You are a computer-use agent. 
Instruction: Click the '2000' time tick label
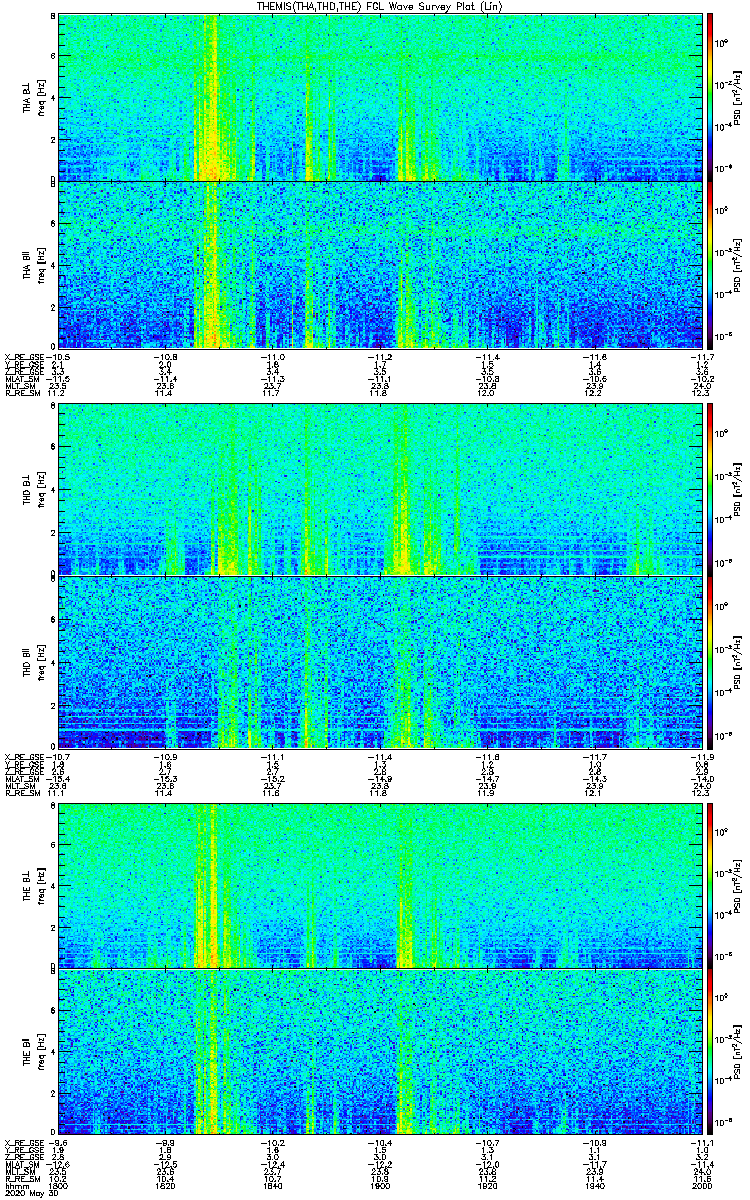pos(703,1186)
